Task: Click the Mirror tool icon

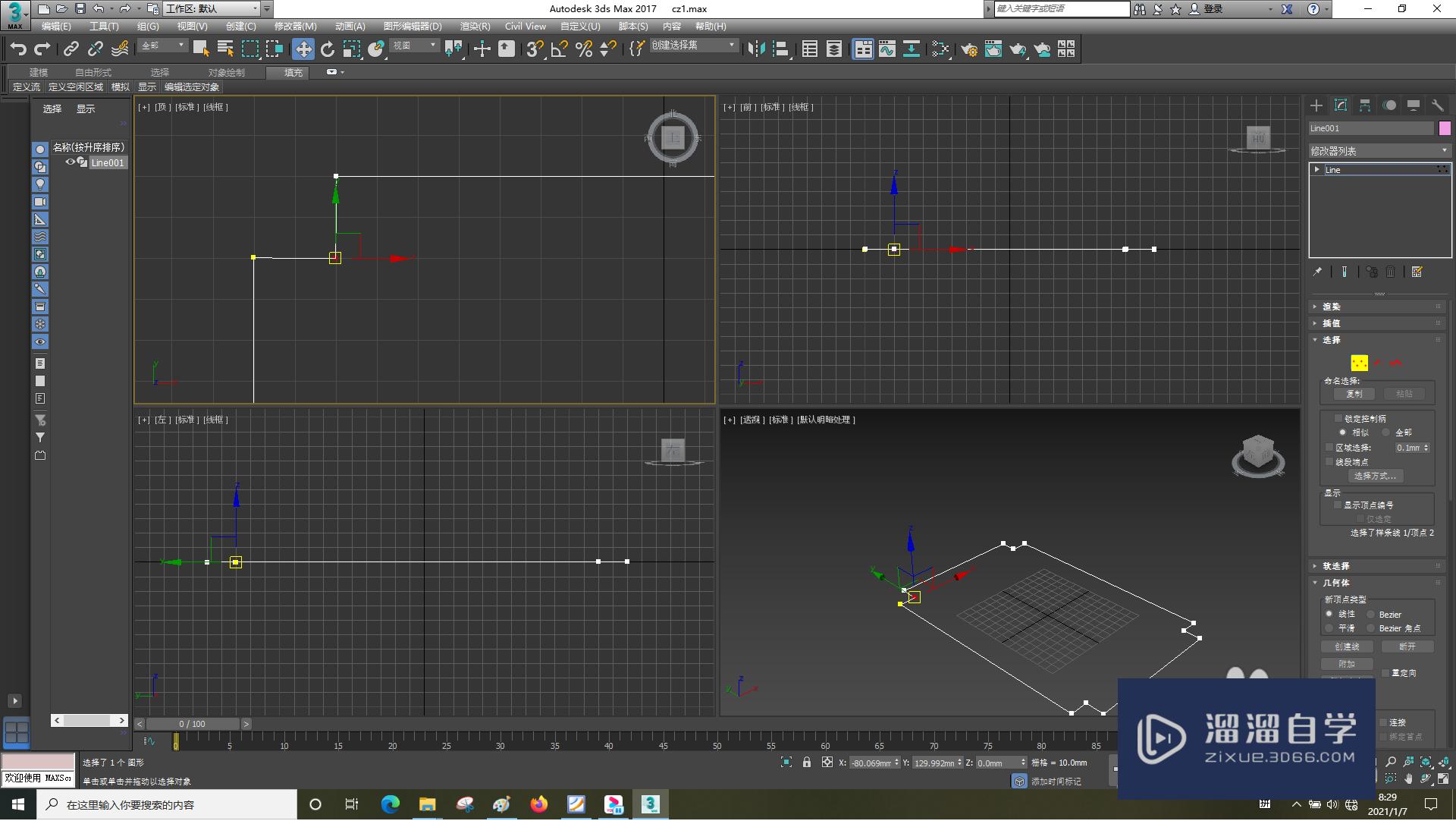Action: [756, 49]
